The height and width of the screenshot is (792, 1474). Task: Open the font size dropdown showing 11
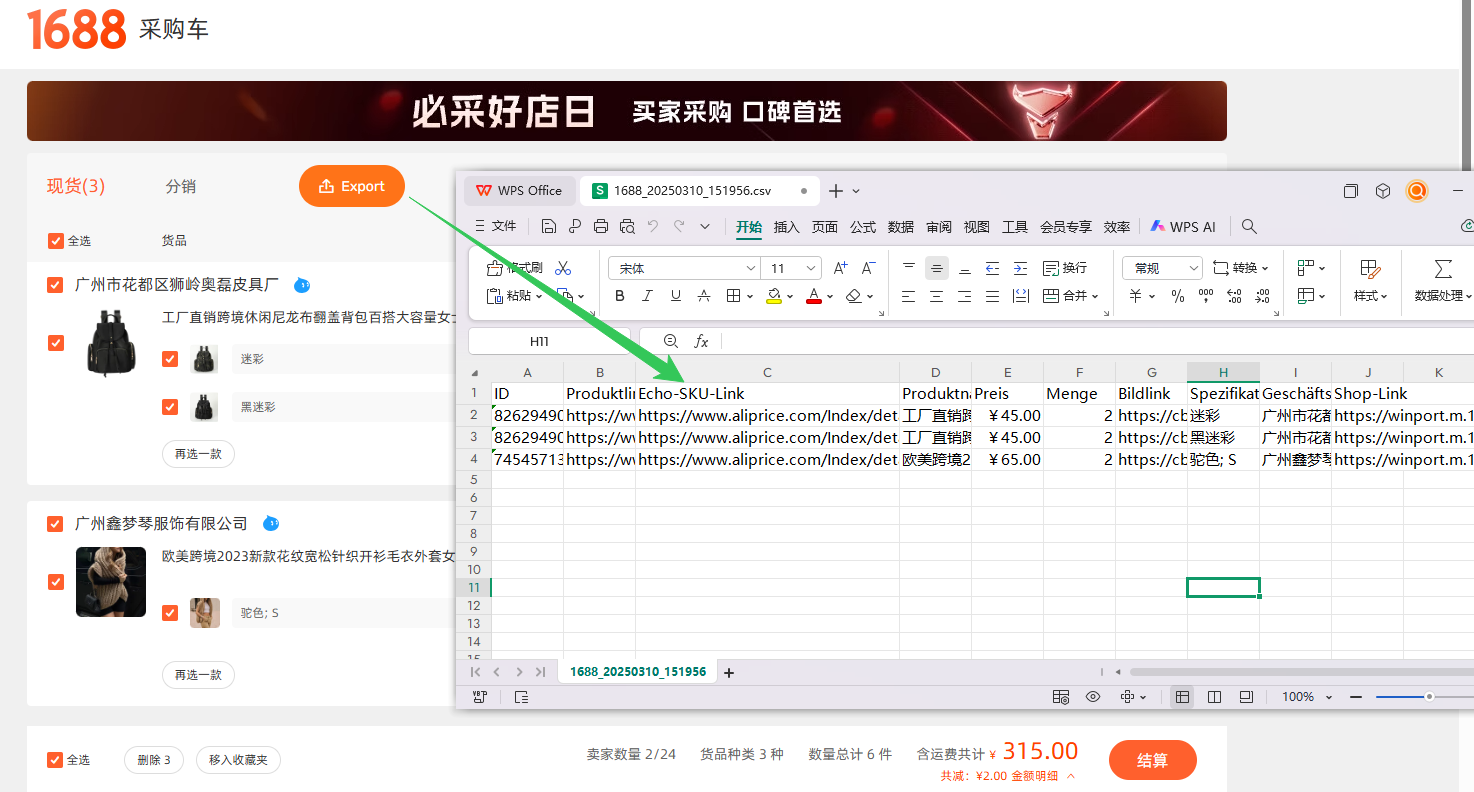pos(791,268)
